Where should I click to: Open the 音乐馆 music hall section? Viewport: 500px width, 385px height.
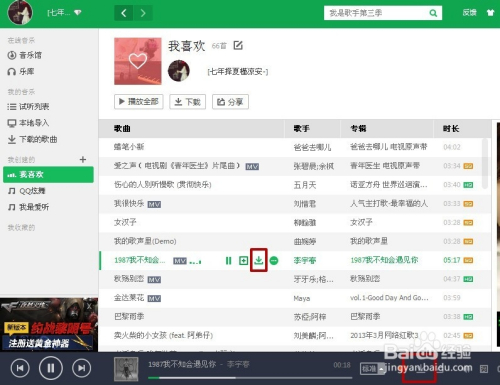[x=25, y=55]
